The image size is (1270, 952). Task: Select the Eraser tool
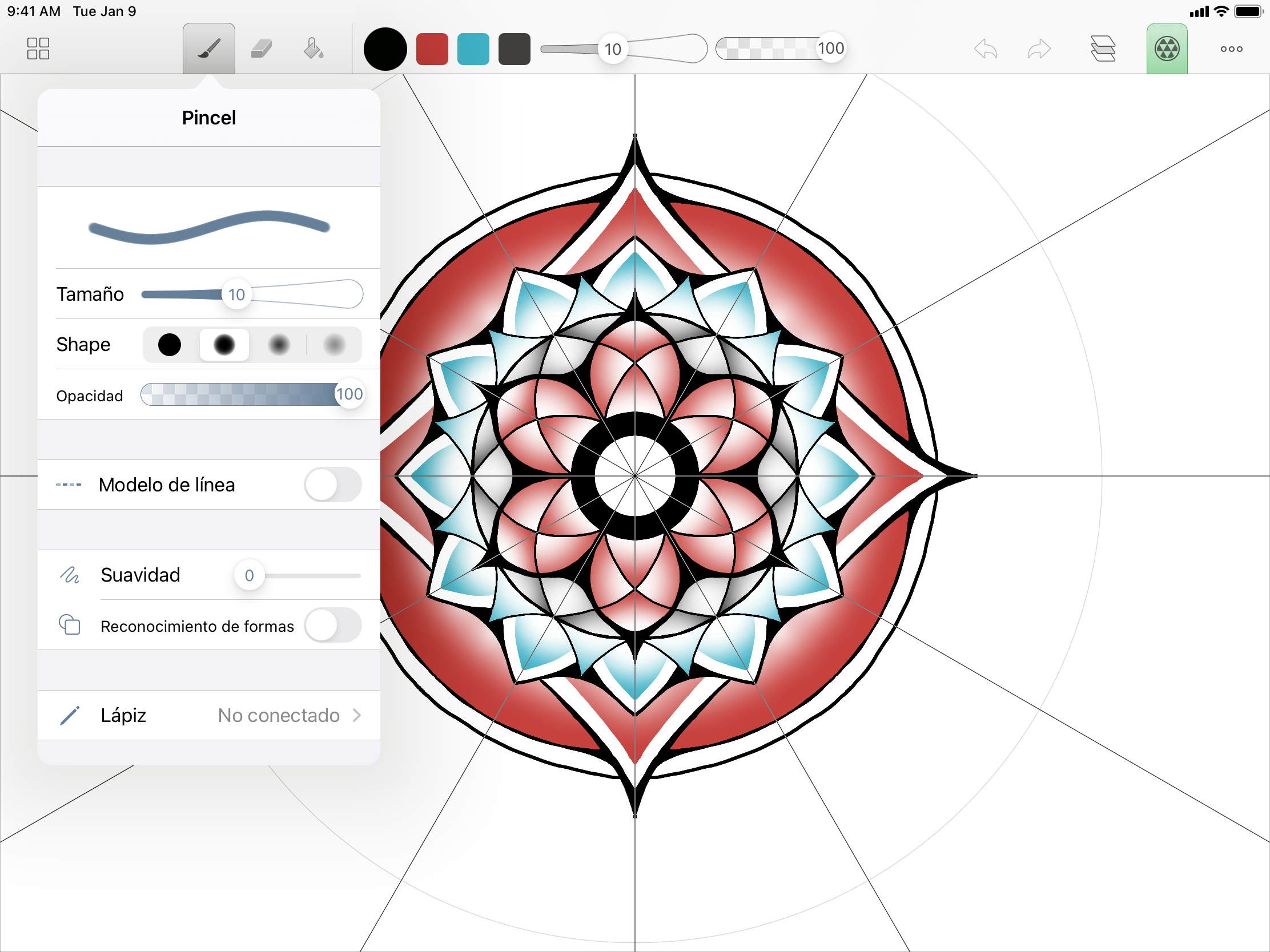pyautogui.click(x=261, y=49)
